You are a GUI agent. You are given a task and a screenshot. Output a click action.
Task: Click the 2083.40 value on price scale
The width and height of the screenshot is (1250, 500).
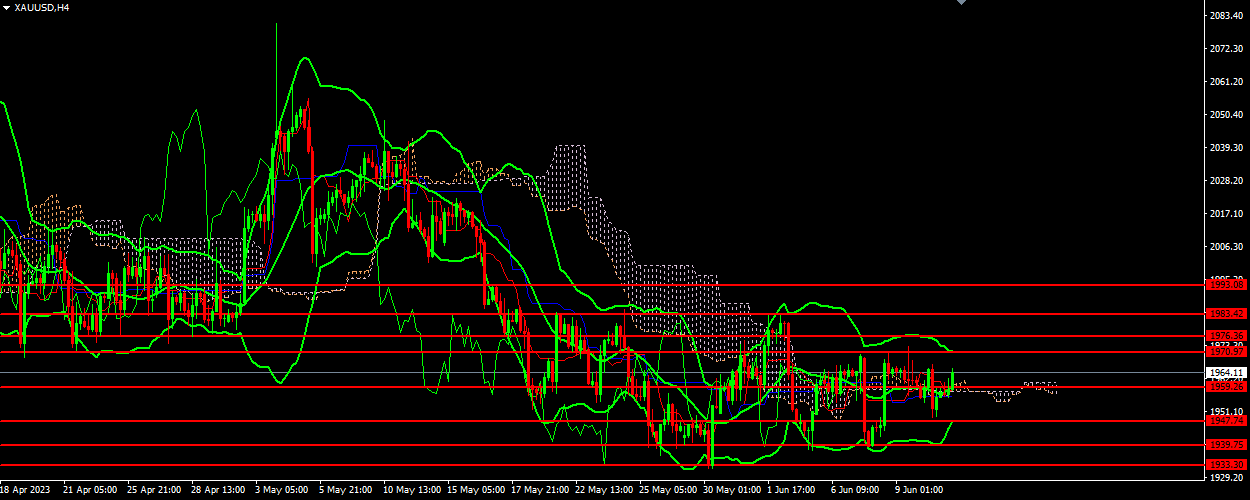pos(1225,16)
